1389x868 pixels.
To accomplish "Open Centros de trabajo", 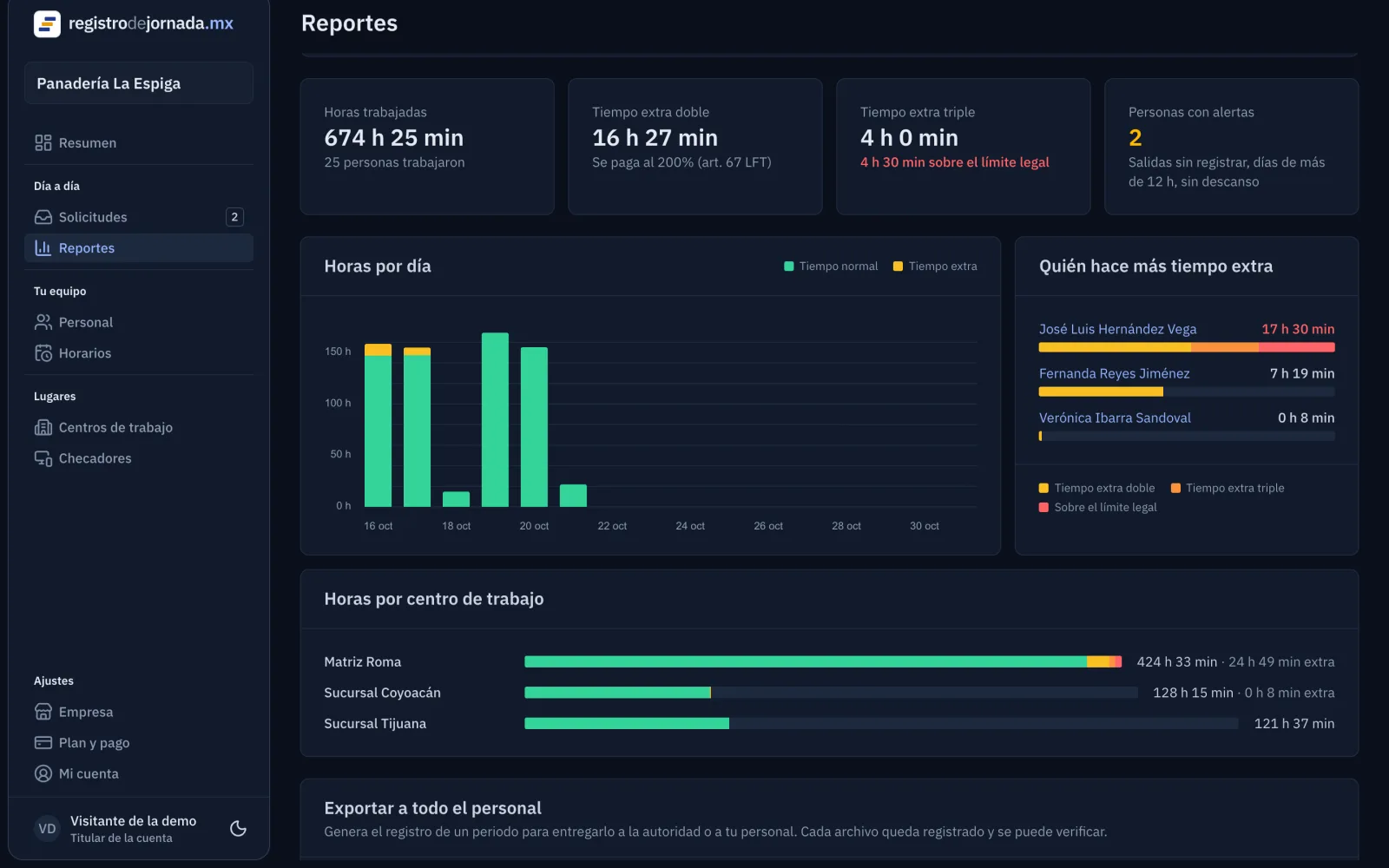I will click(139, 427).
